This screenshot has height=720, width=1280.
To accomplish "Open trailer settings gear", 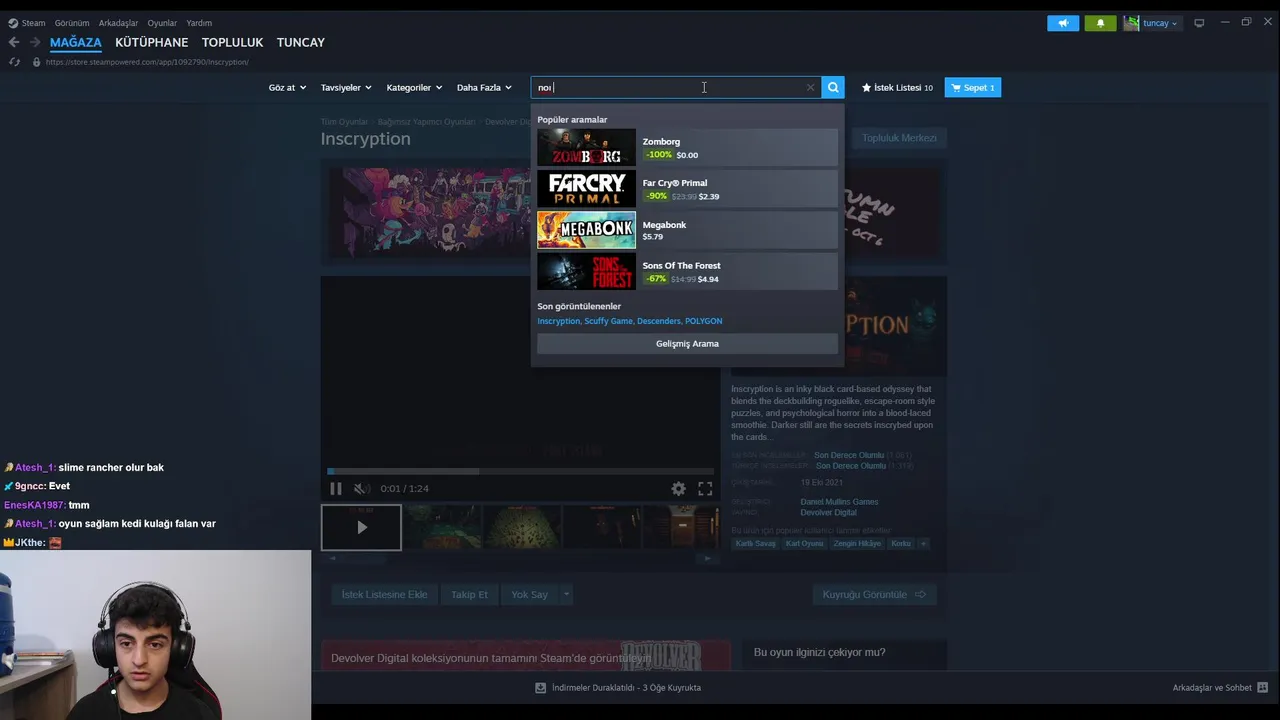I will (678, 489).
